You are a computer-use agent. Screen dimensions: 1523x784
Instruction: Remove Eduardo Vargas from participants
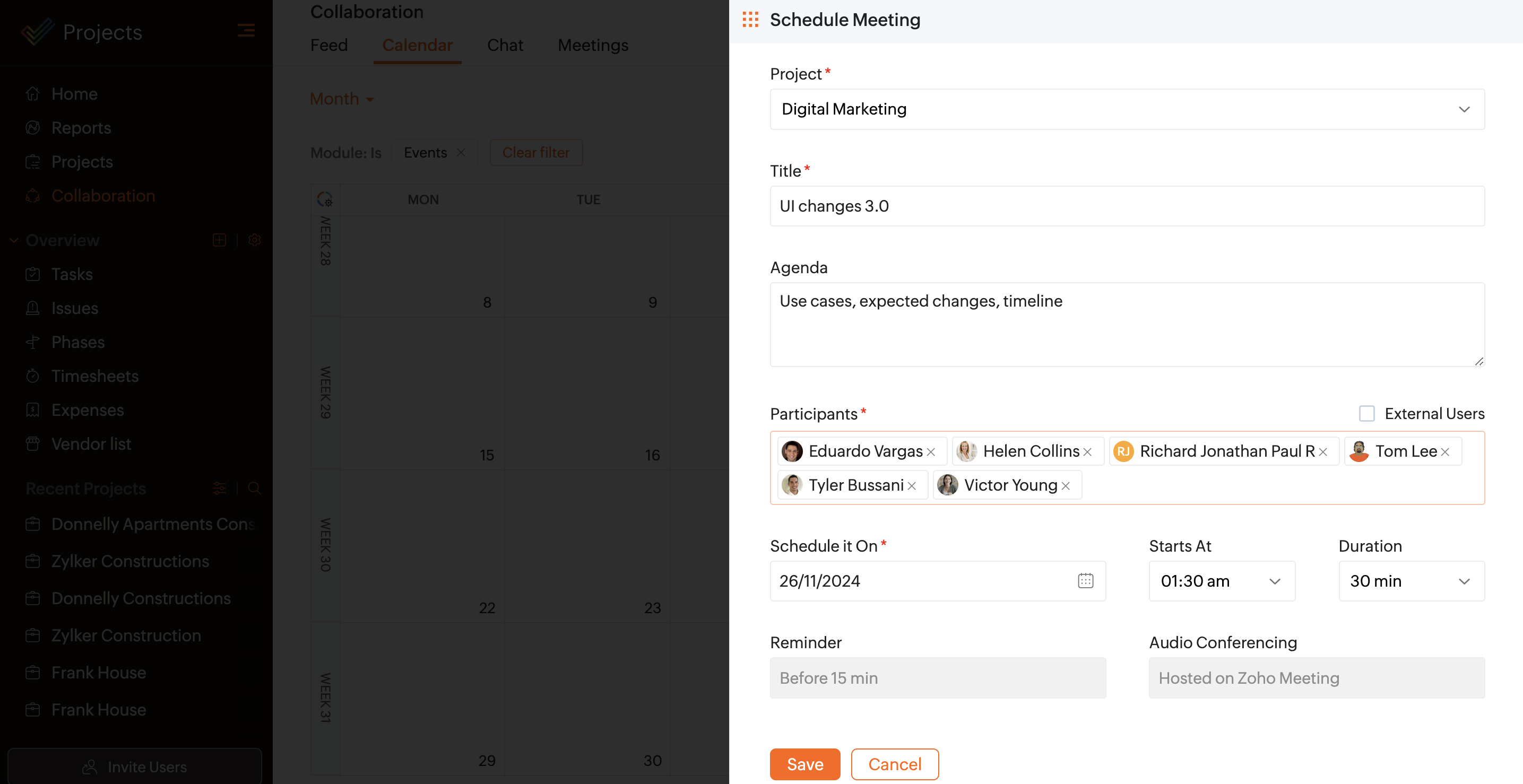tap(931, 452)
